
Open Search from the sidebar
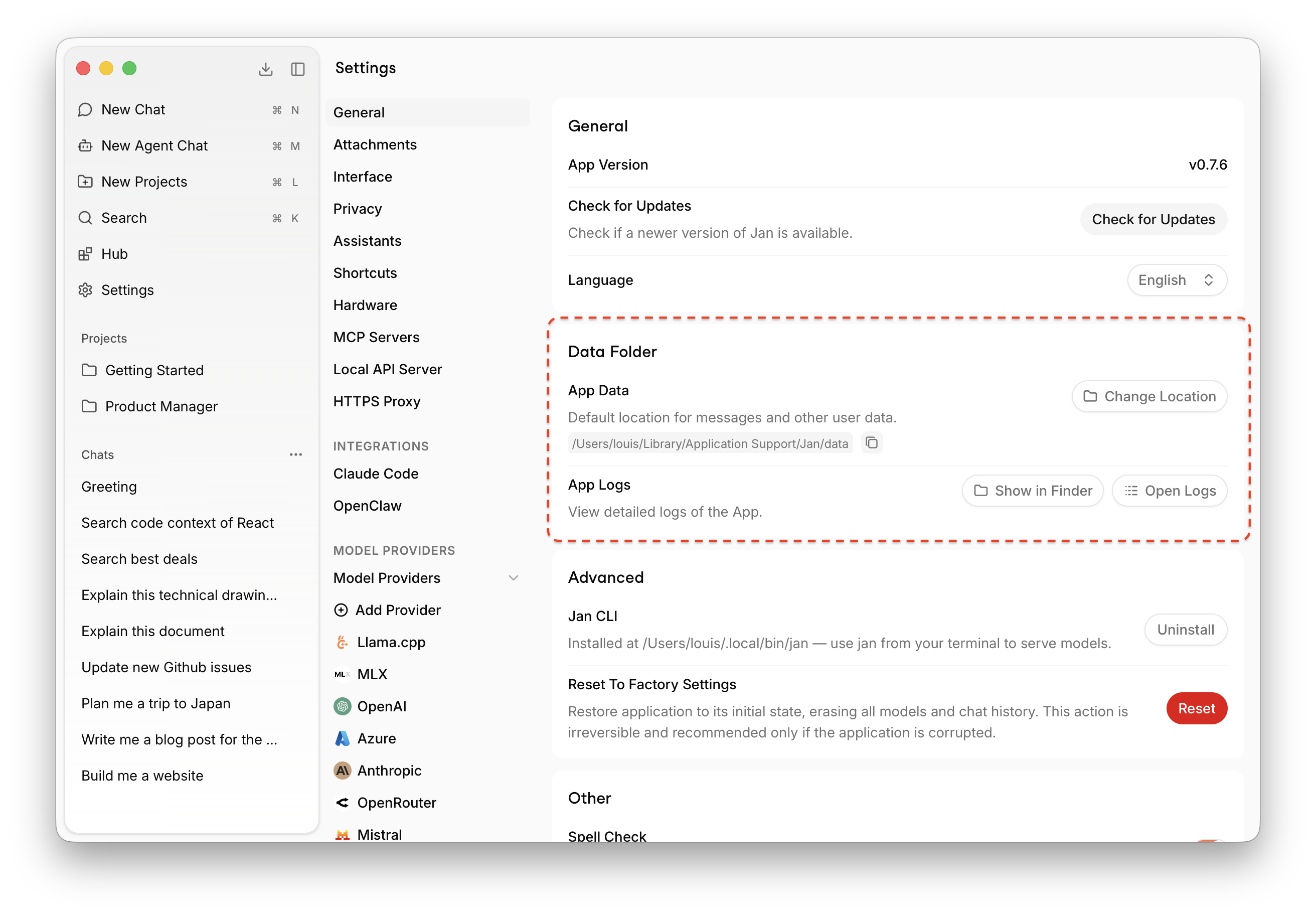[124, 218]
